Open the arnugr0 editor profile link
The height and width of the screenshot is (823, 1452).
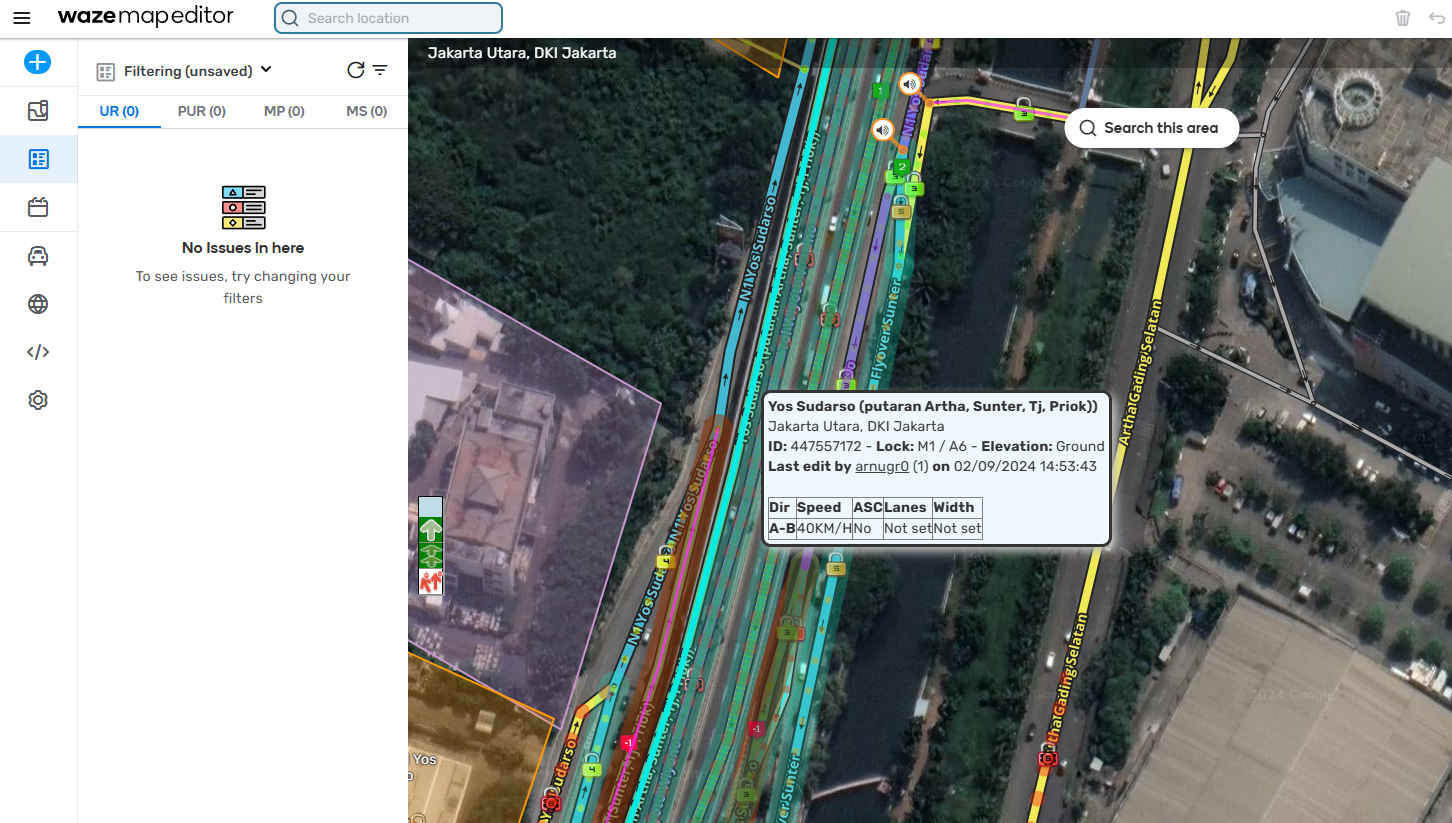[881, 466]
